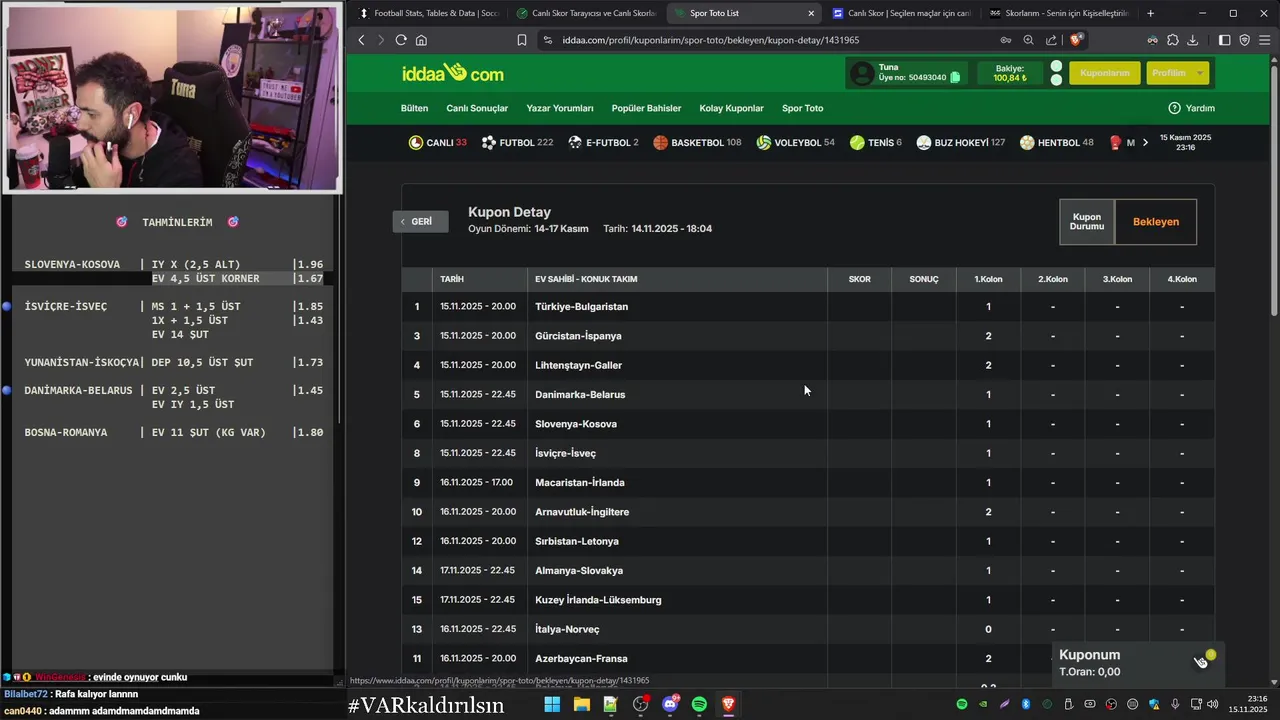
Task: Copy member number with the copy icon
Action: (955, 77)
